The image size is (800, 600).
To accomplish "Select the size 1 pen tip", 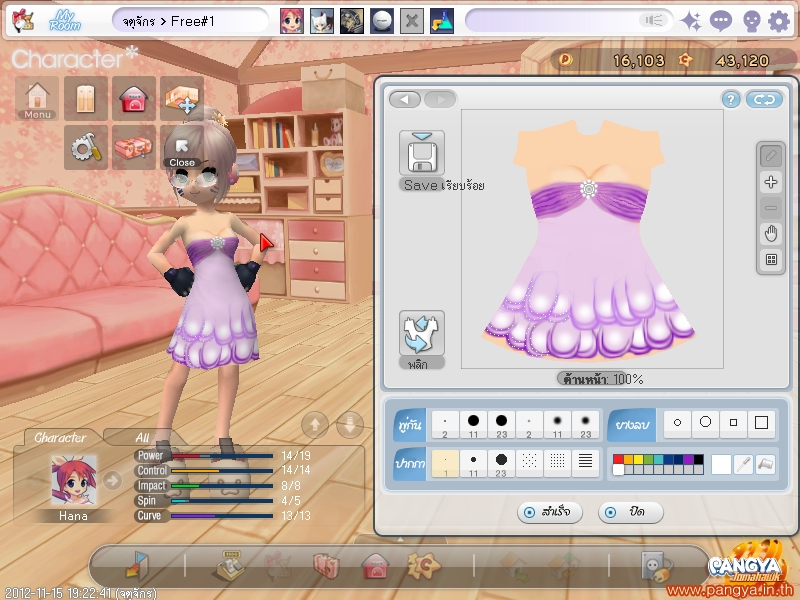I will [x=445, y=464].
